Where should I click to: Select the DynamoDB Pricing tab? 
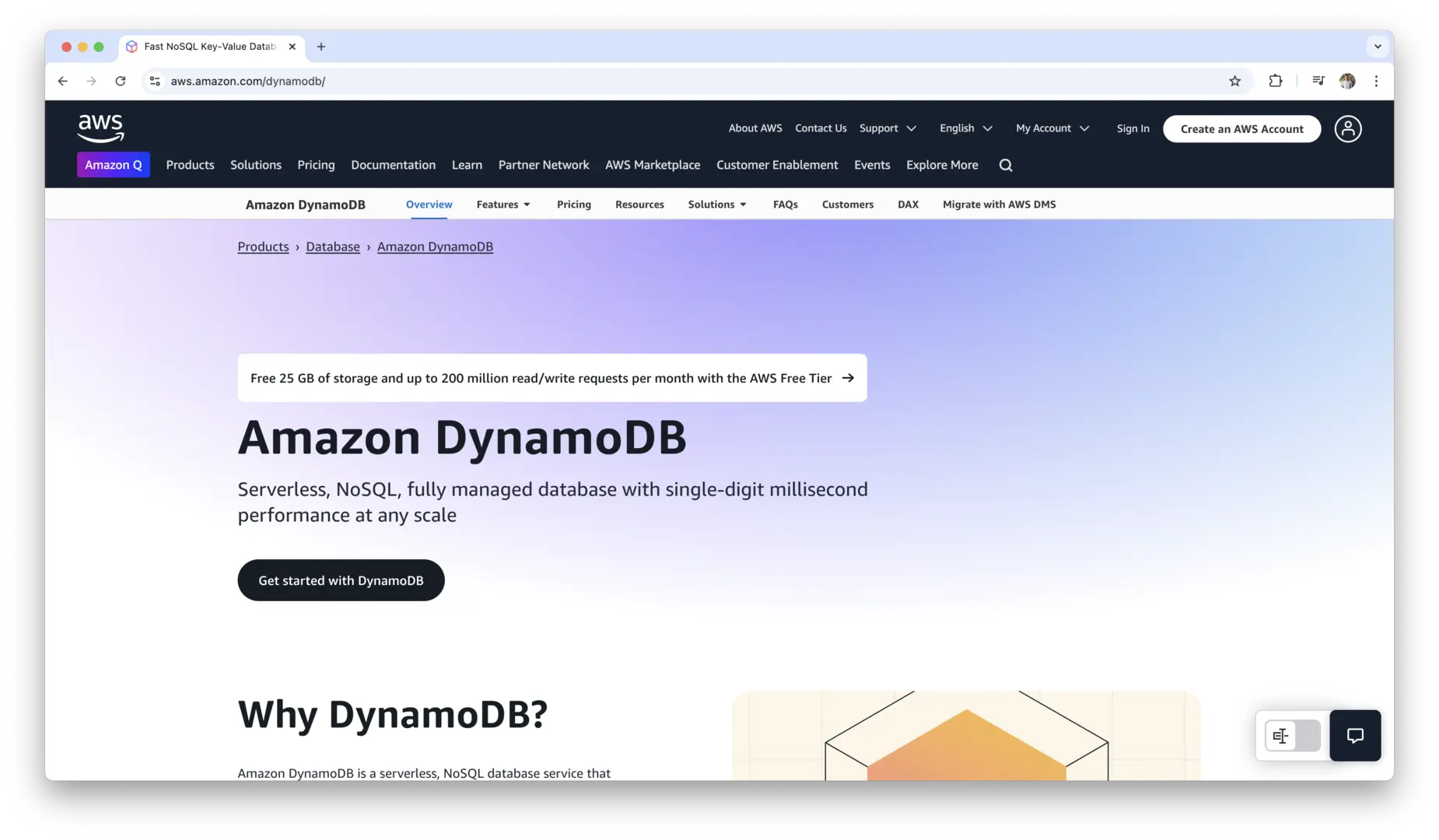[x=574, y=205]
